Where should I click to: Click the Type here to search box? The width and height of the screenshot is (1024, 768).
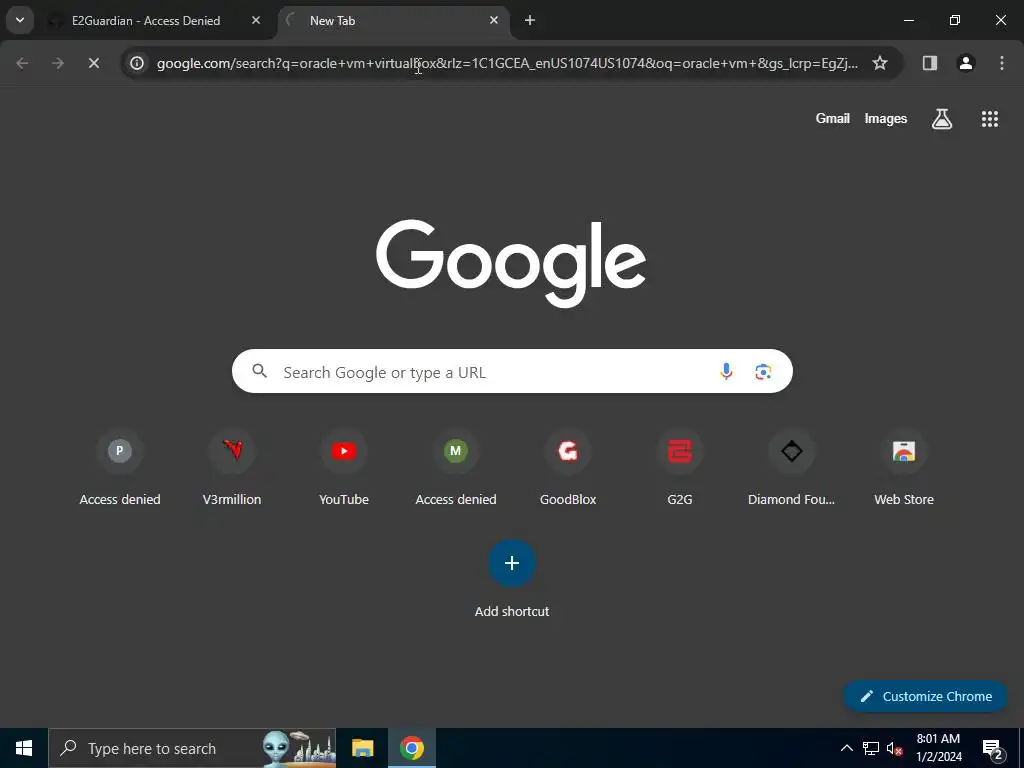[x=192, y=748]
